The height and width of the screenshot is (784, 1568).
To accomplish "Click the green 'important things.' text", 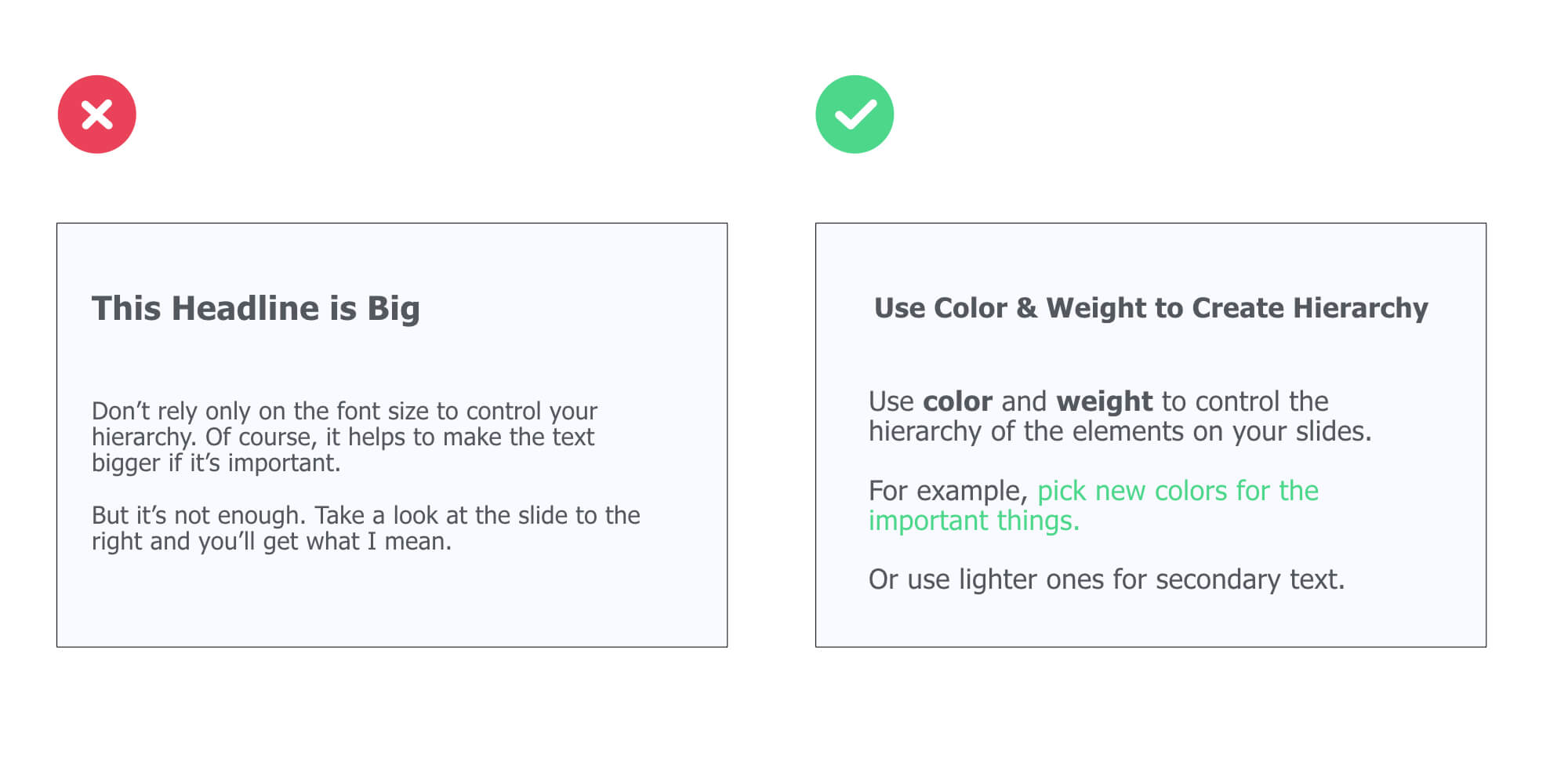I will (974, 521).
